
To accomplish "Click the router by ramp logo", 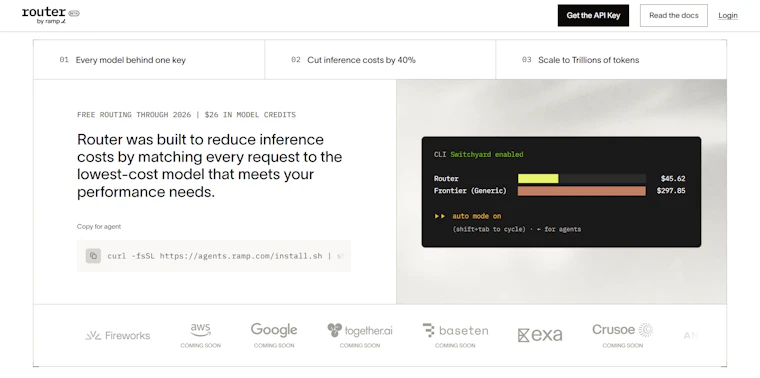I will (50, 16).
